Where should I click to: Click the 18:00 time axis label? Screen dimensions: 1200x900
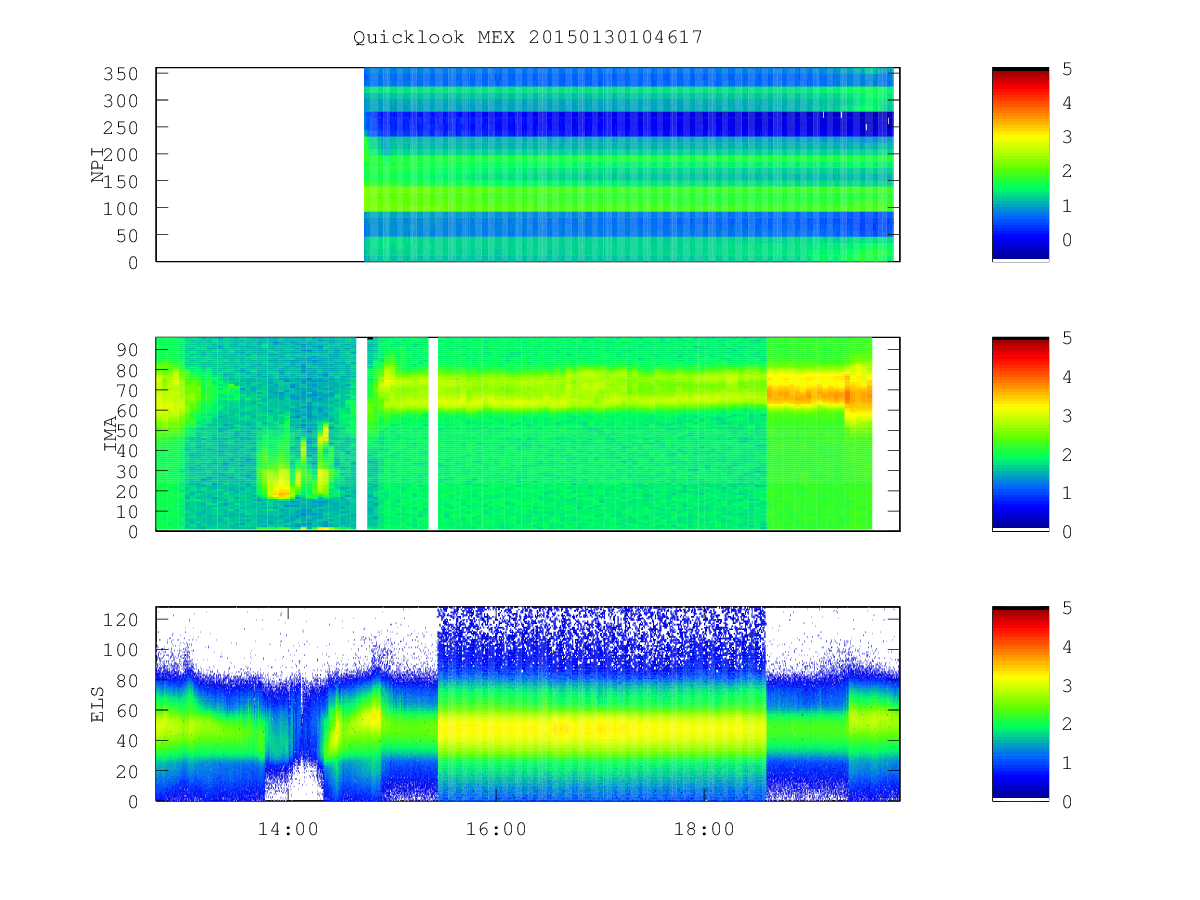pyautogui.click(x=704, y=829)
